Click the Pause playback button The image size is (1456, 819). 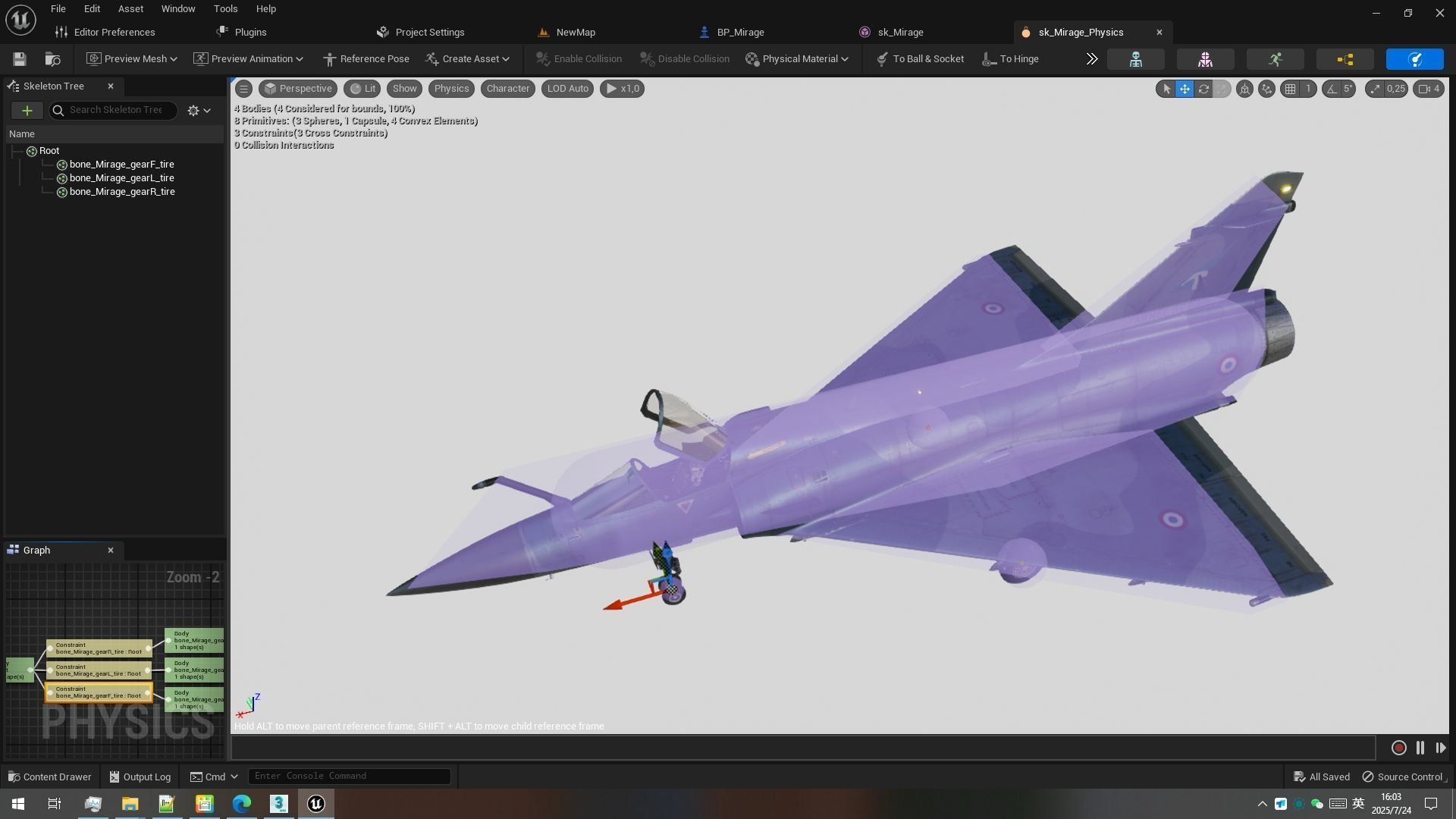[1420, 748]
